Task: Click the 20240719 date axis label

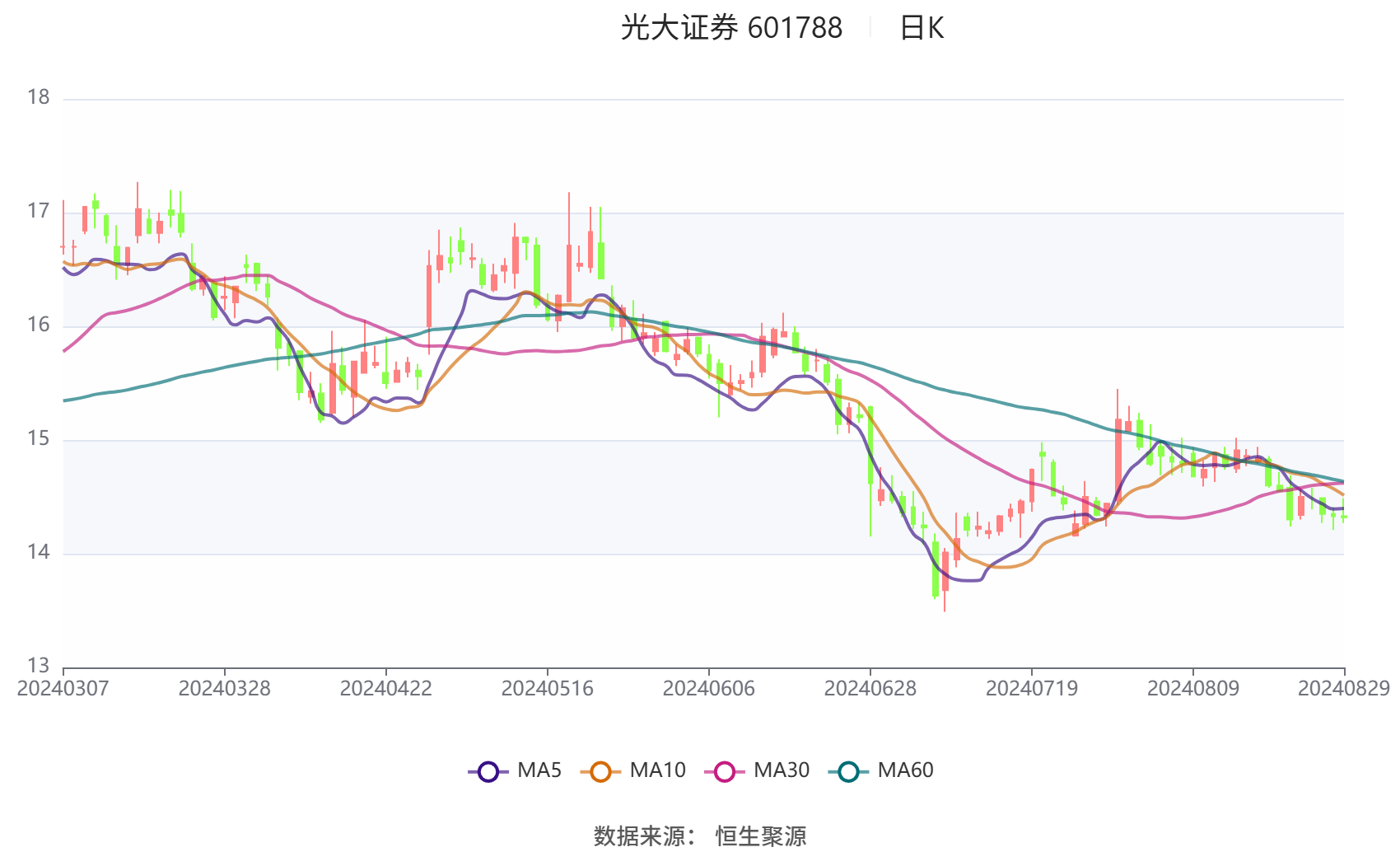Action: click(1031, 688)
